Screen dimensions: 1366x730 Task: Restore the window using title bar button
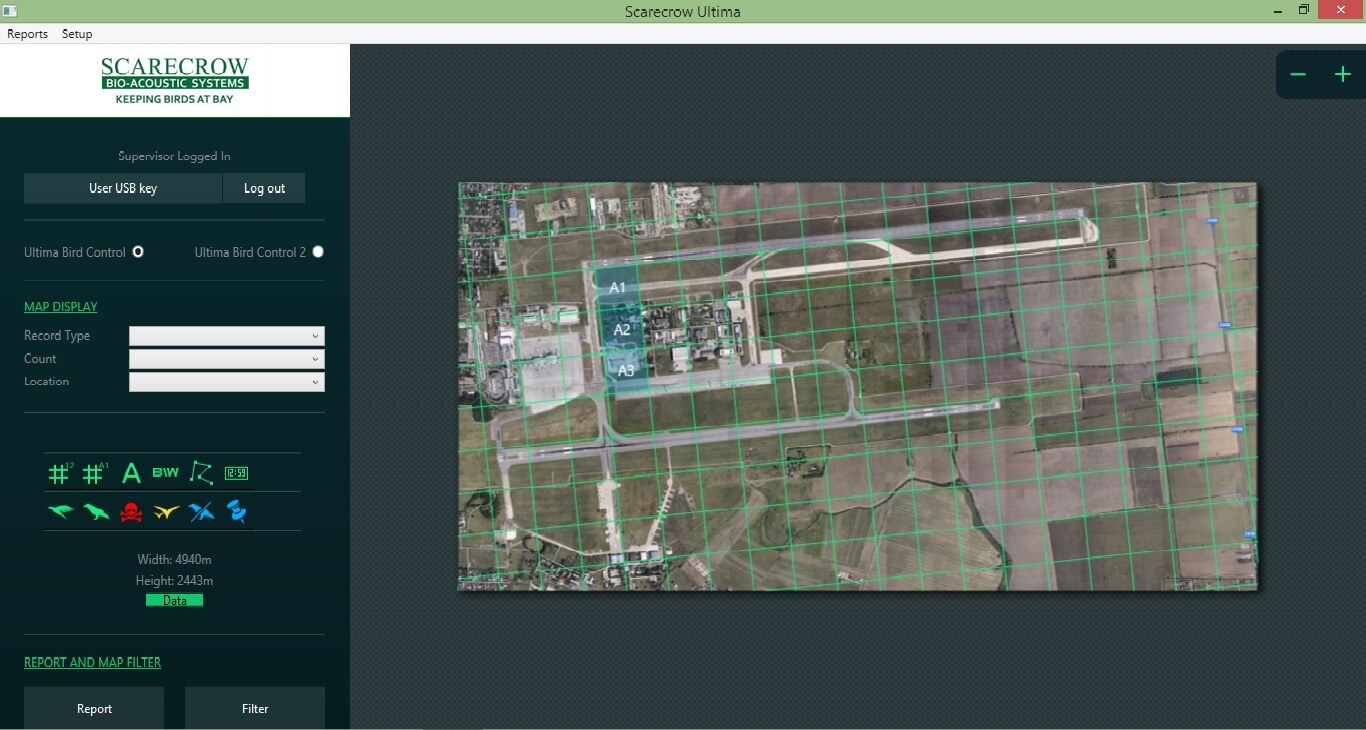pos(1304,10)
